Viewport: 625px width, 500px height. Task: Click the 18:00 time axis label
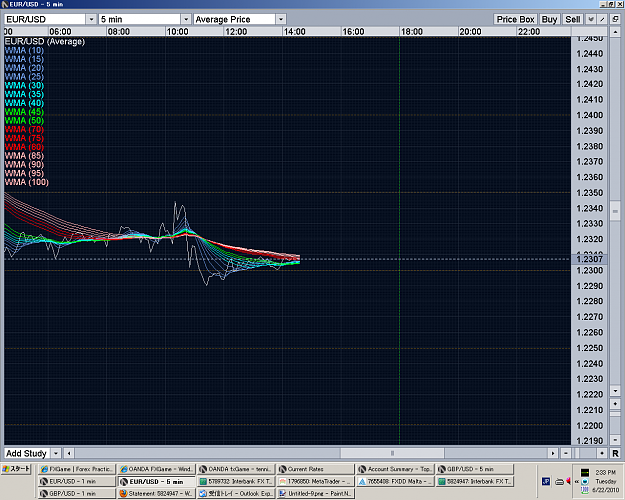click(411, 31)
